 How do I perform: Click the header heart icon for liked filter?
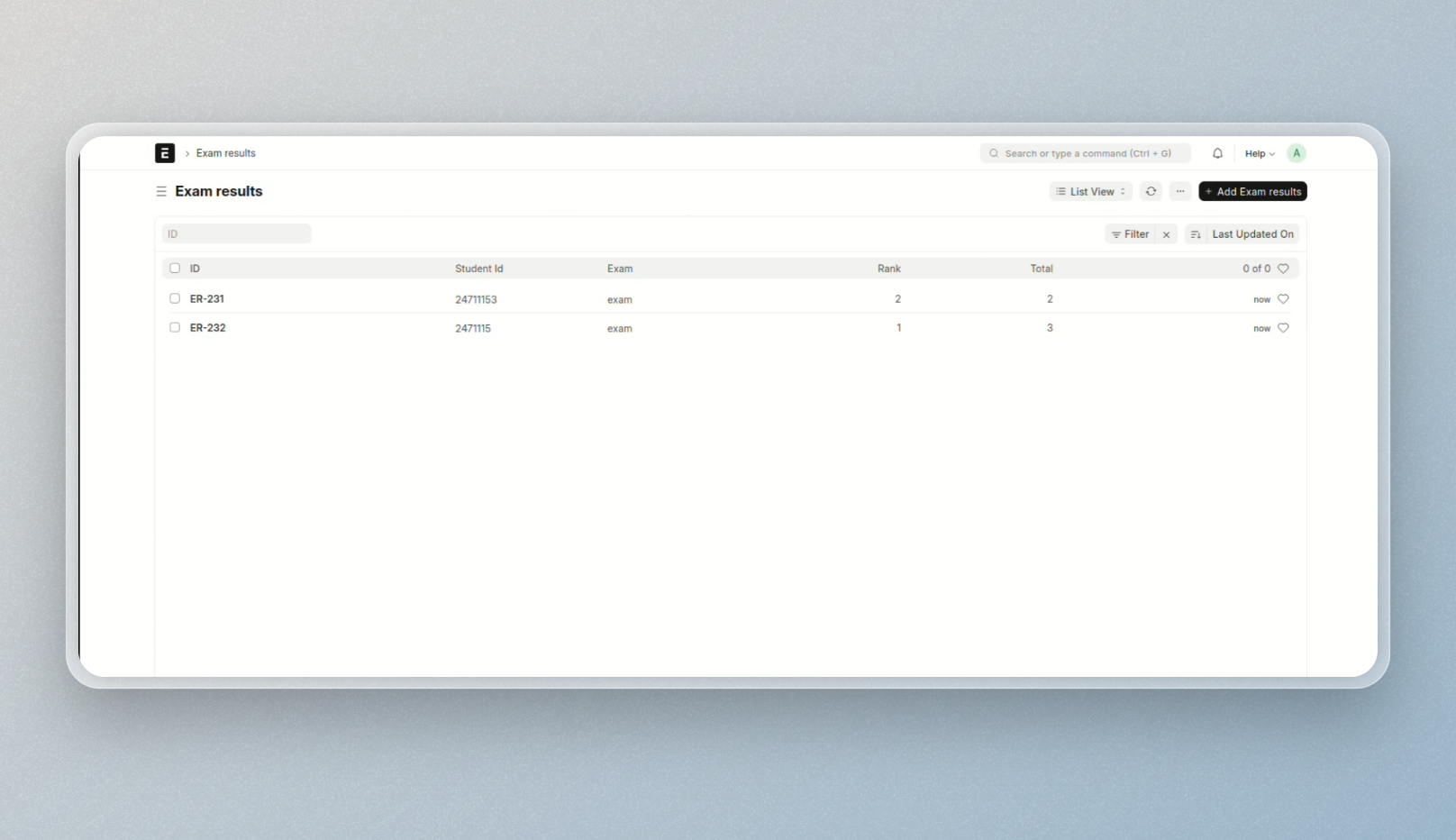point(1283,269)
